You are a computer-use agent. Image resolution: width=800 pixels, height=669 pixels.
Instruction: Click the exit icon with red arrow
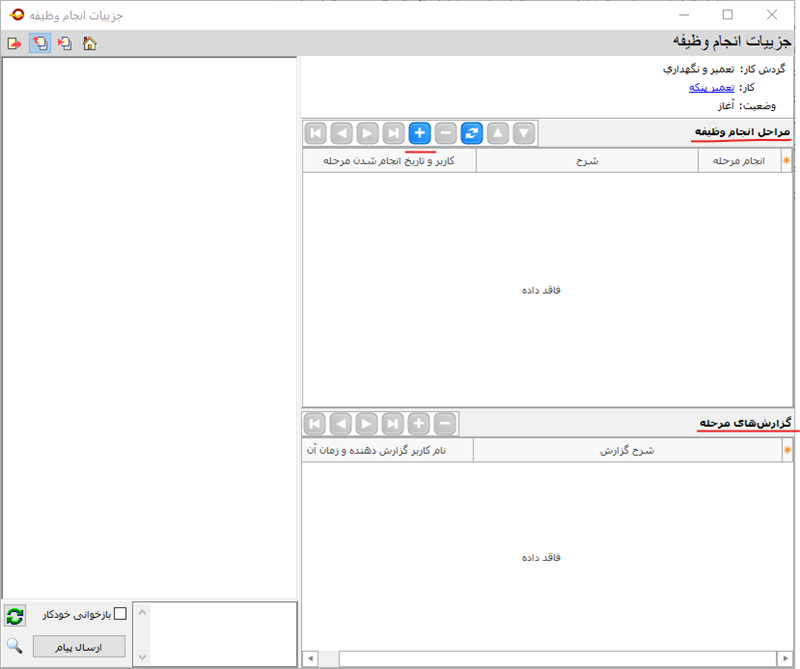[x=14, y=43]
